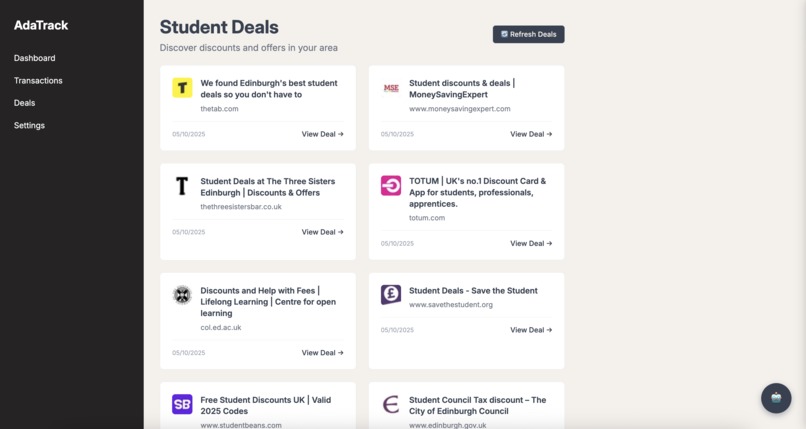Image resolution: width=806 pixels, height=429 pixels.
Task: Click title "TOTUM | UK's no.1 Discount Card"
Action: [x=478, y=193]
